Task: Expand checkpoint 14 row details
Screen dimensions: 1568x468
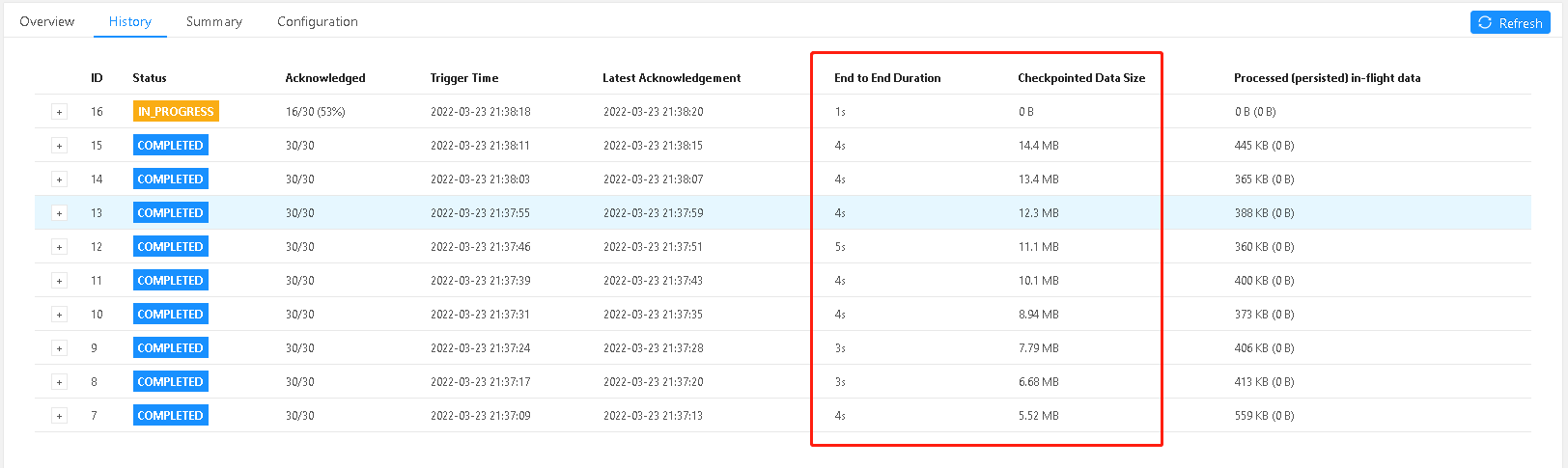Action: (x=59, y=179)
